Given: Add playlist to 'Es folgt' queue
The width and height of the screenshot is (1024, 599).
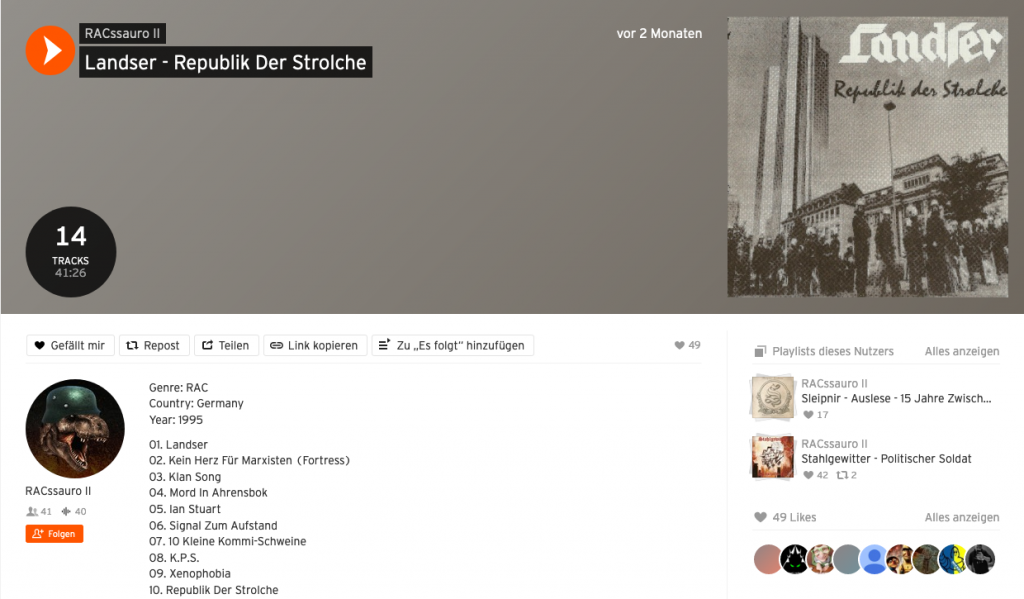Looking at the screenshot, I should point(453,346).
